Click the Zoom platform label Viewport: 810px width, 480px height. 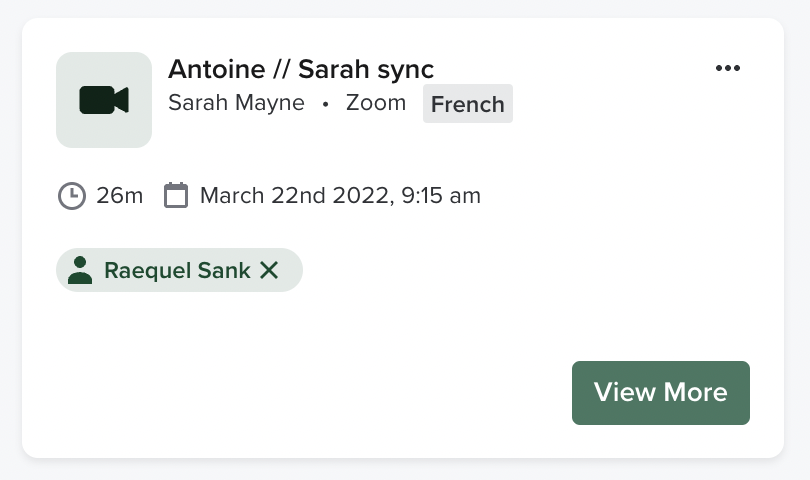376,103
